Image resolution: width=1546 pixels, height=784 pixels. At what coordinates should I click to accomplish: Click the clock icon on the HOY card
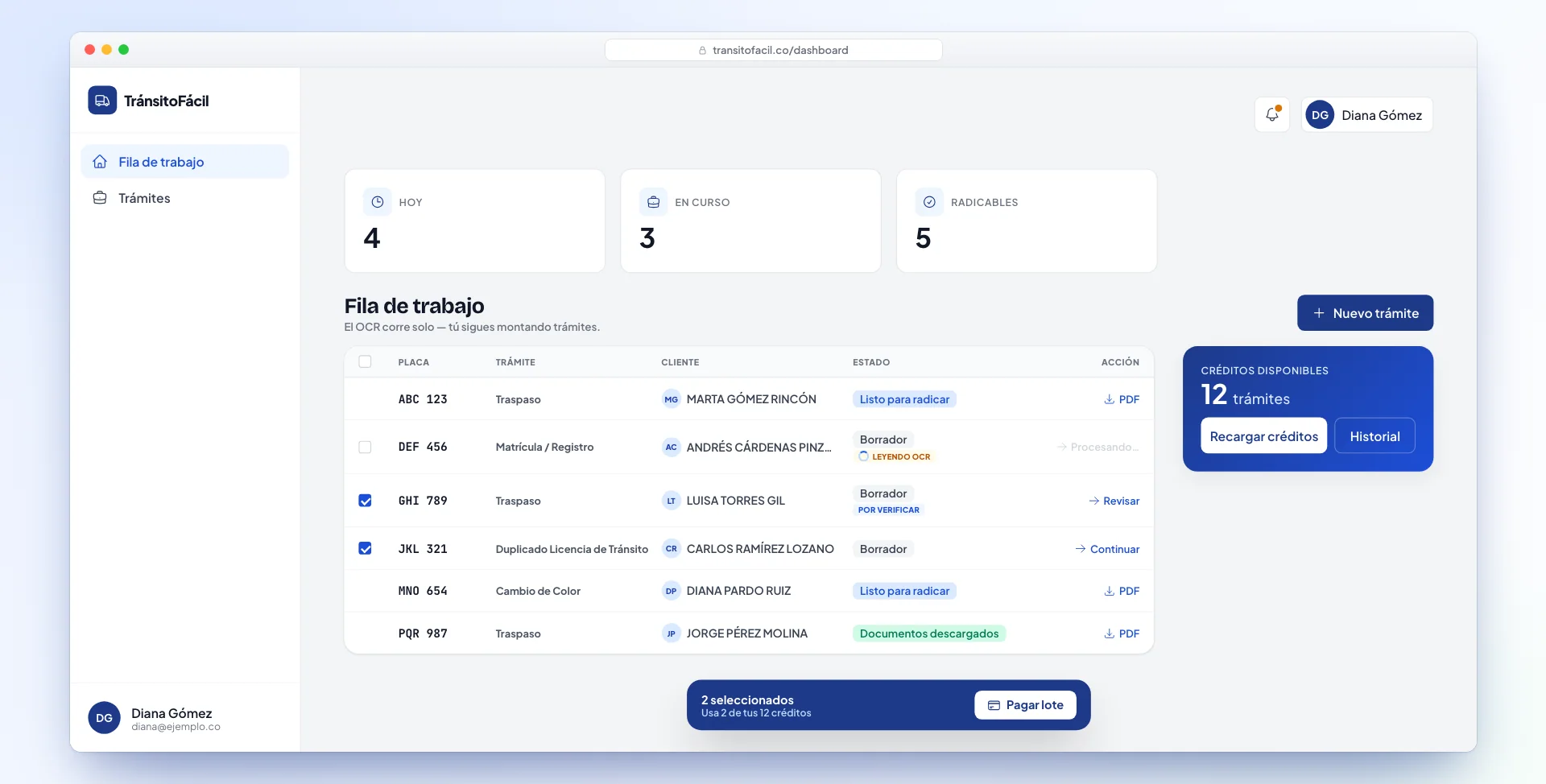[378, 202]
